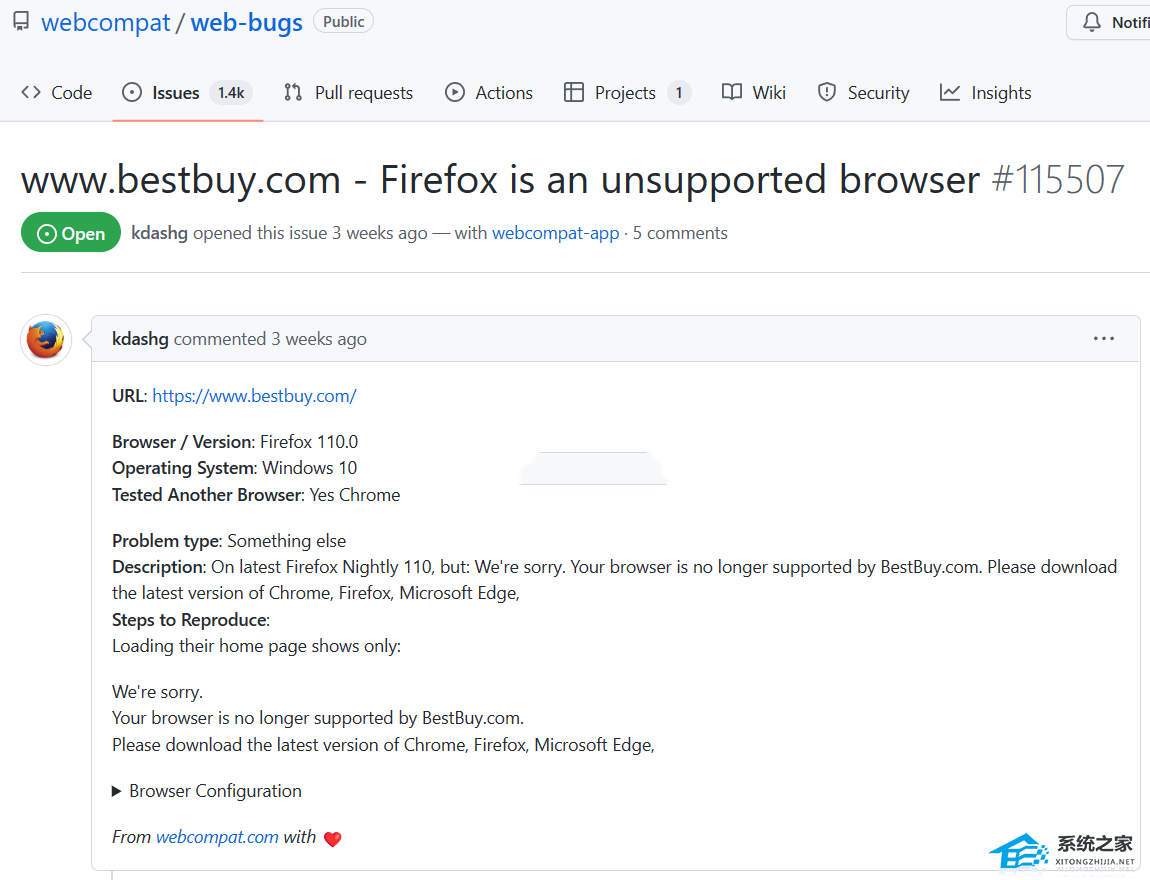
Task: Click the red heart emoji icon
Action: (x=333, y=839)
